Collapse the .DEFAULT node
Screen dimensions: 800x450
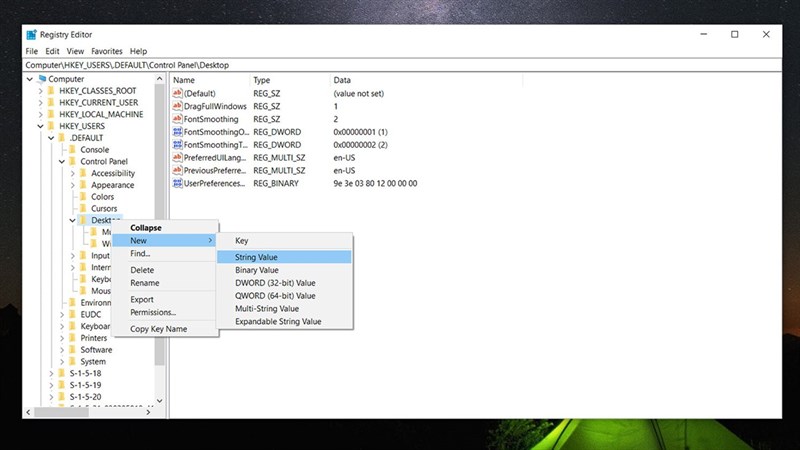(51, 138)
